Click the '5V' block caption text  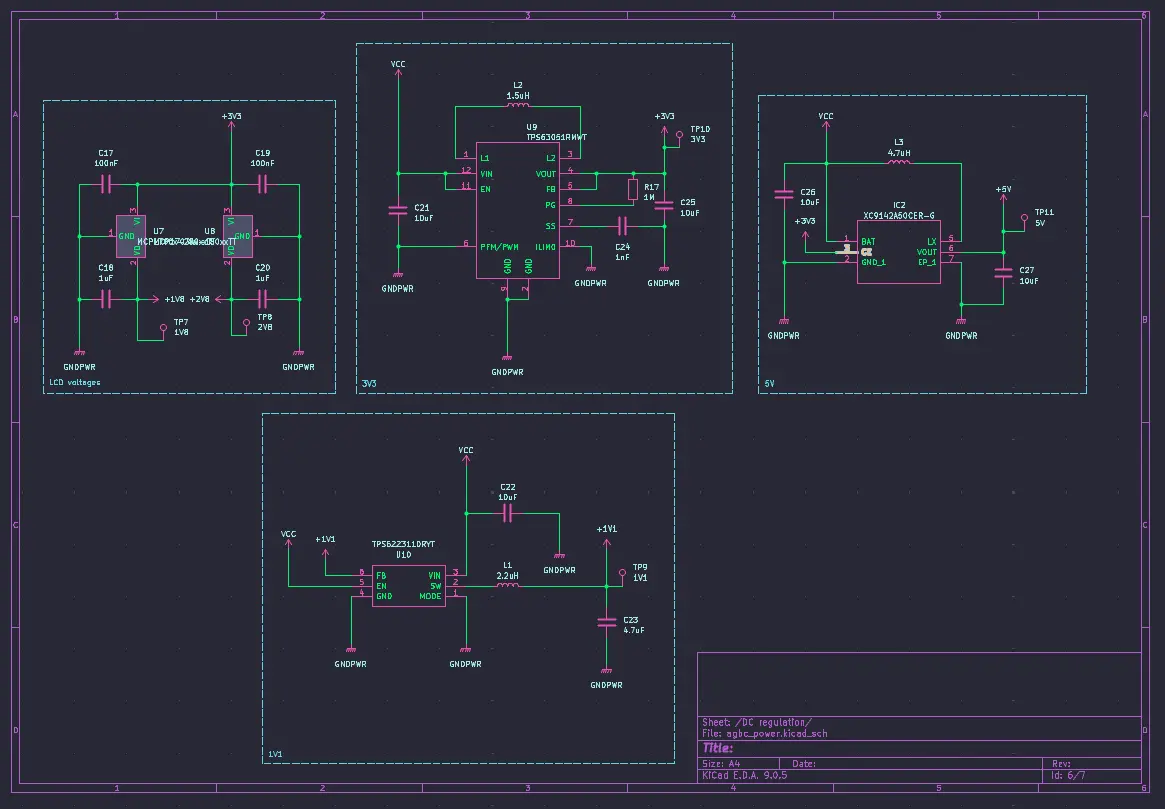[x=769, y=384]
